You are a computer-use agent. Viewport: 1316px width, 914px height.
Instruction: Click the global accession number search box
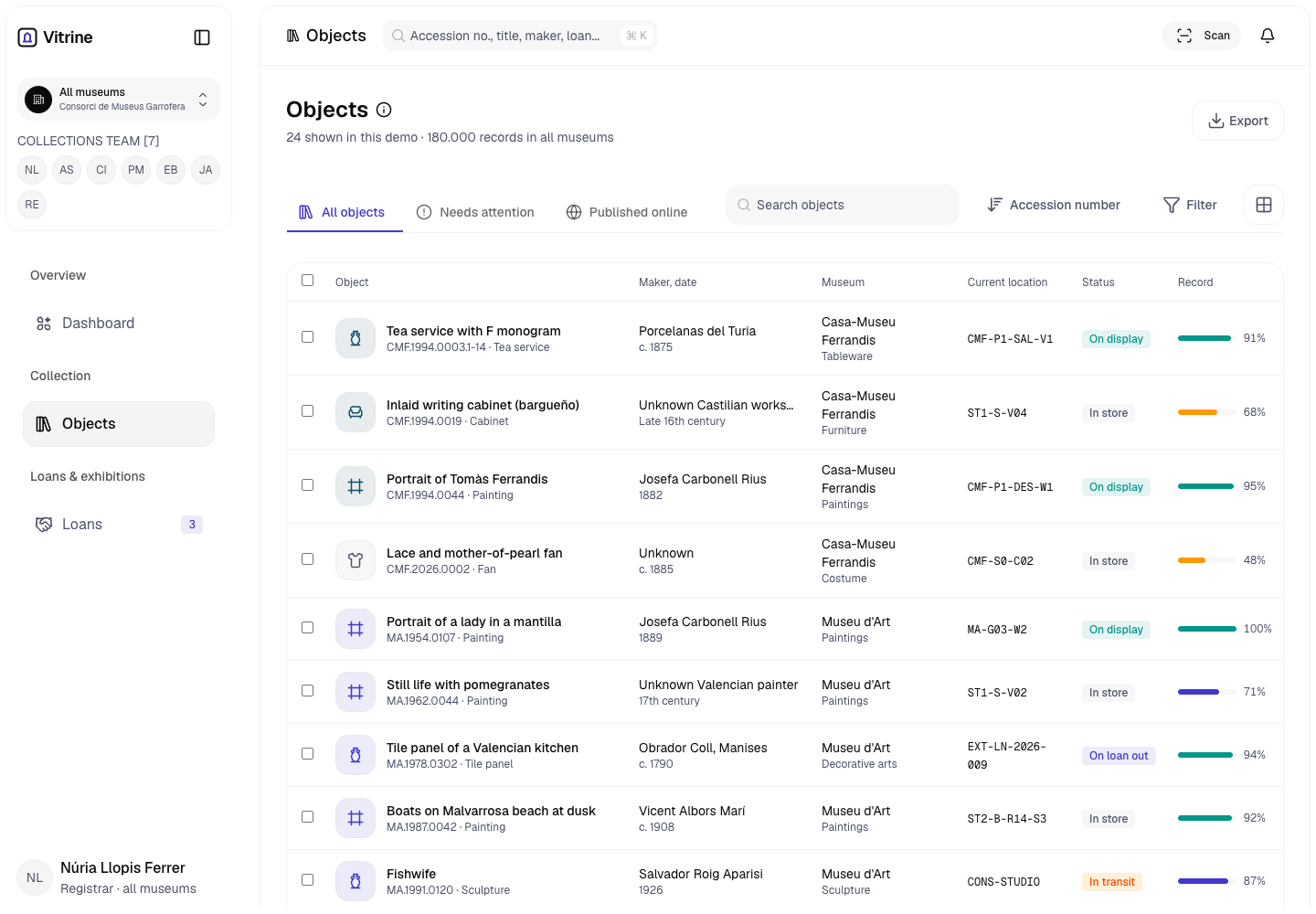click(520, 36)
